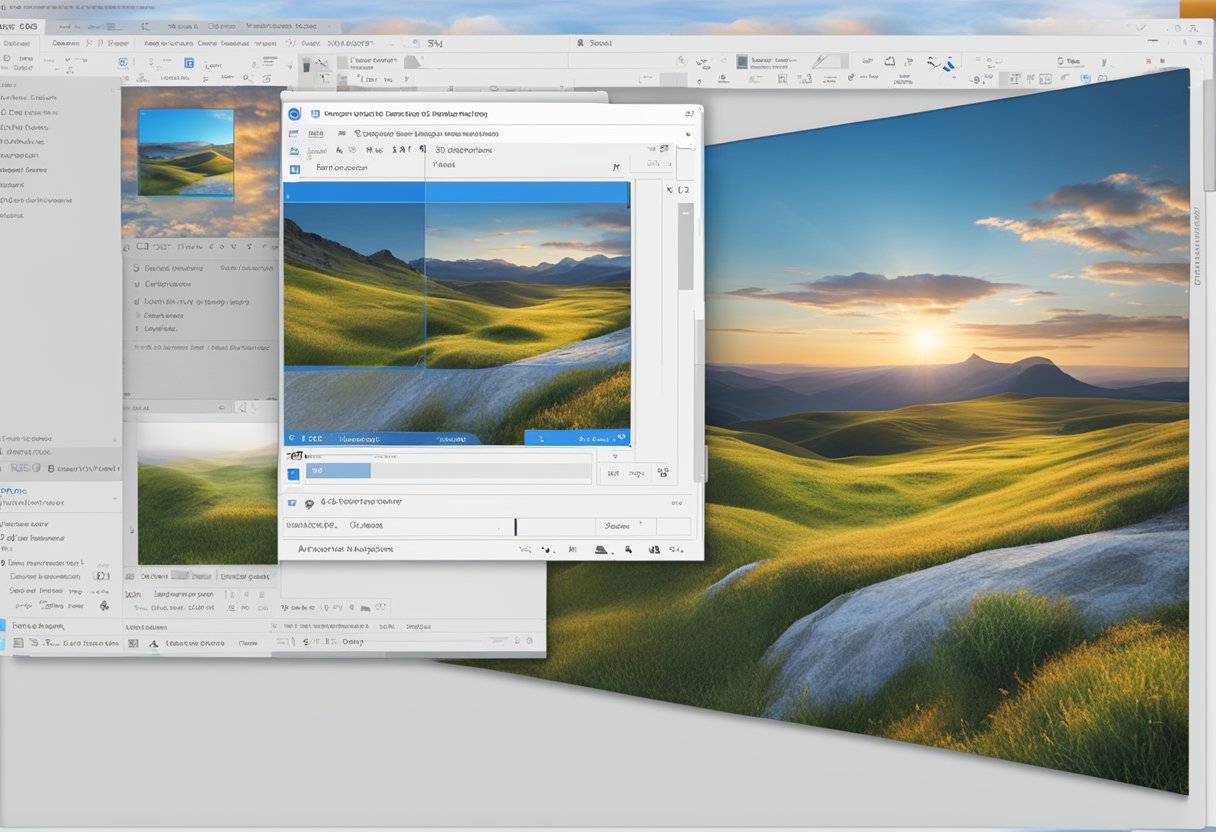Click the Save button near the filename input
Image resolution: width=1216 pixels, height=832 pixels.
click(615, 523)
